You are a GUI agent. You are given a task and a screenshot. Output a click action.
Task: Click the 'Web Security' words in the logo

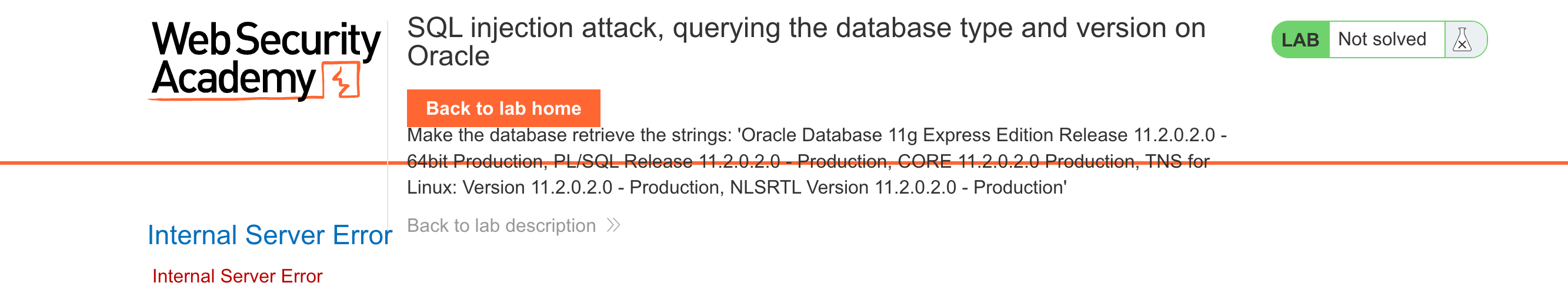point(265,39)
